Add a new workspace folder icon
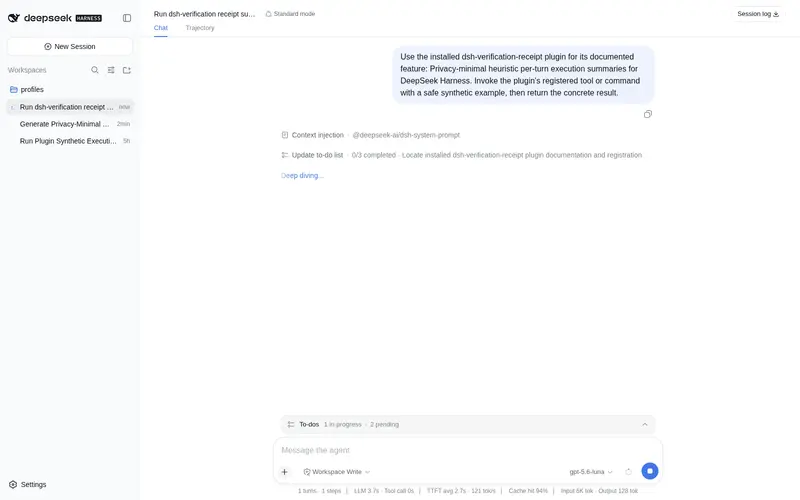Image resolution: width=800 pixels, height=500 pixels. click(x=127, y=70)
